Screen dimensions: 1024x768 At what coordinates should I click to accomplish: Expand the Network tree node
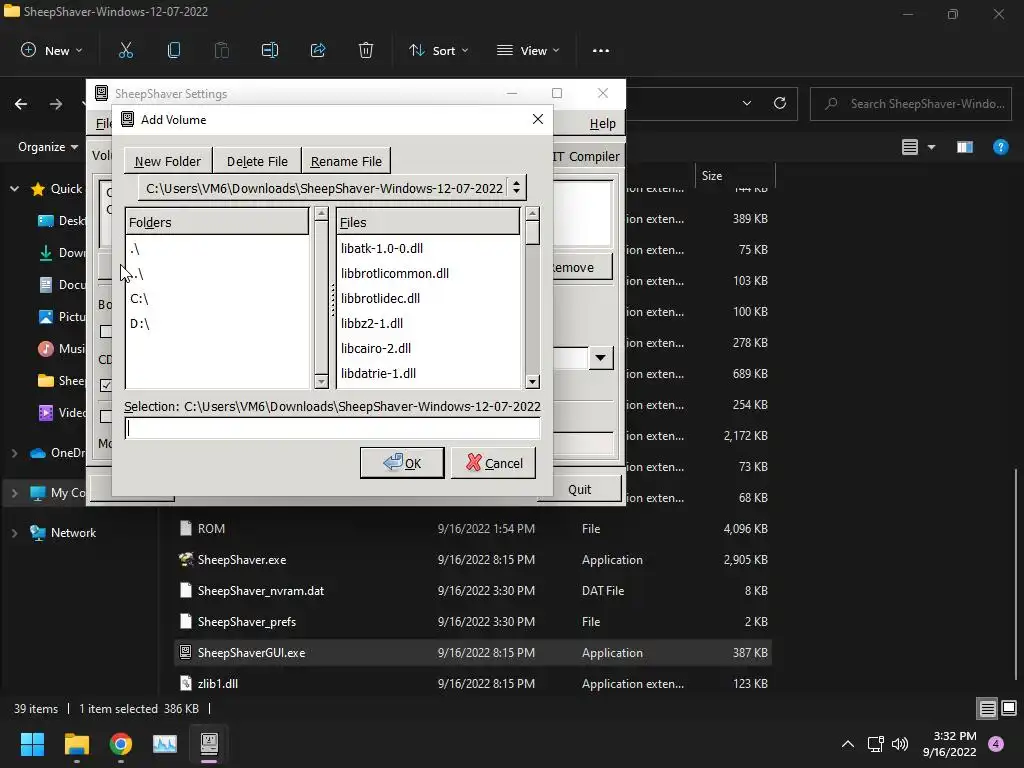[x=14, y=533]
